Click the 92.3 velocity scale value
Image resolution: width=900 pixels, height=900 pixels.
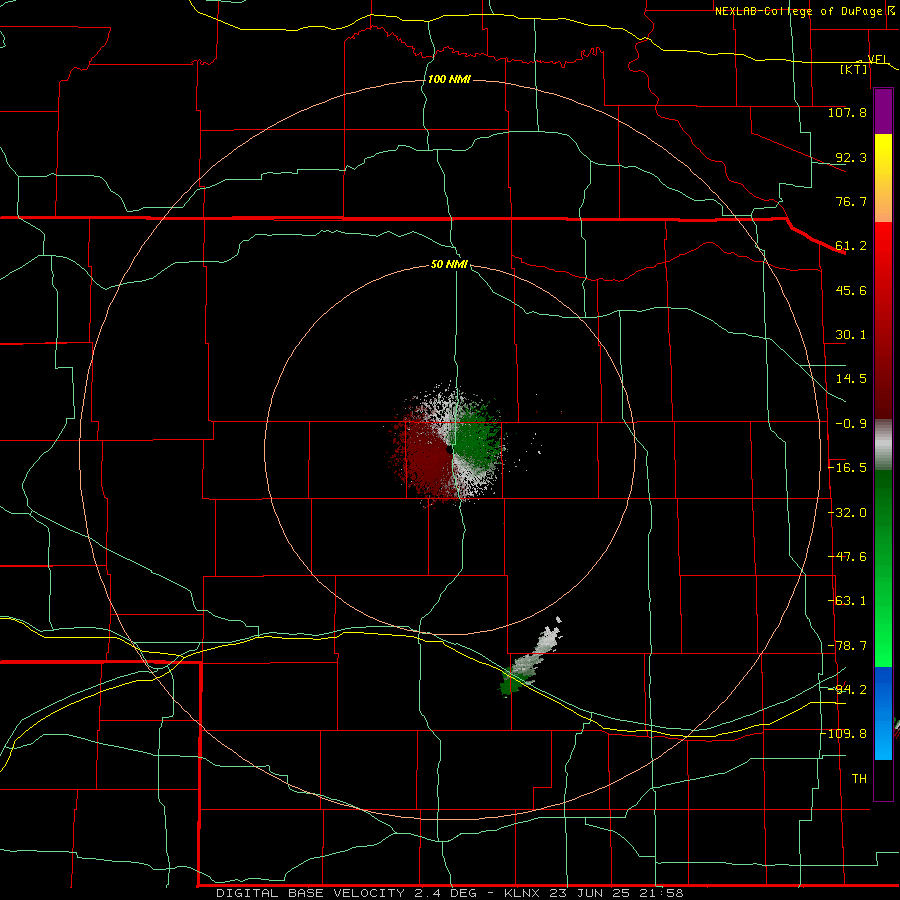point(851,157)
